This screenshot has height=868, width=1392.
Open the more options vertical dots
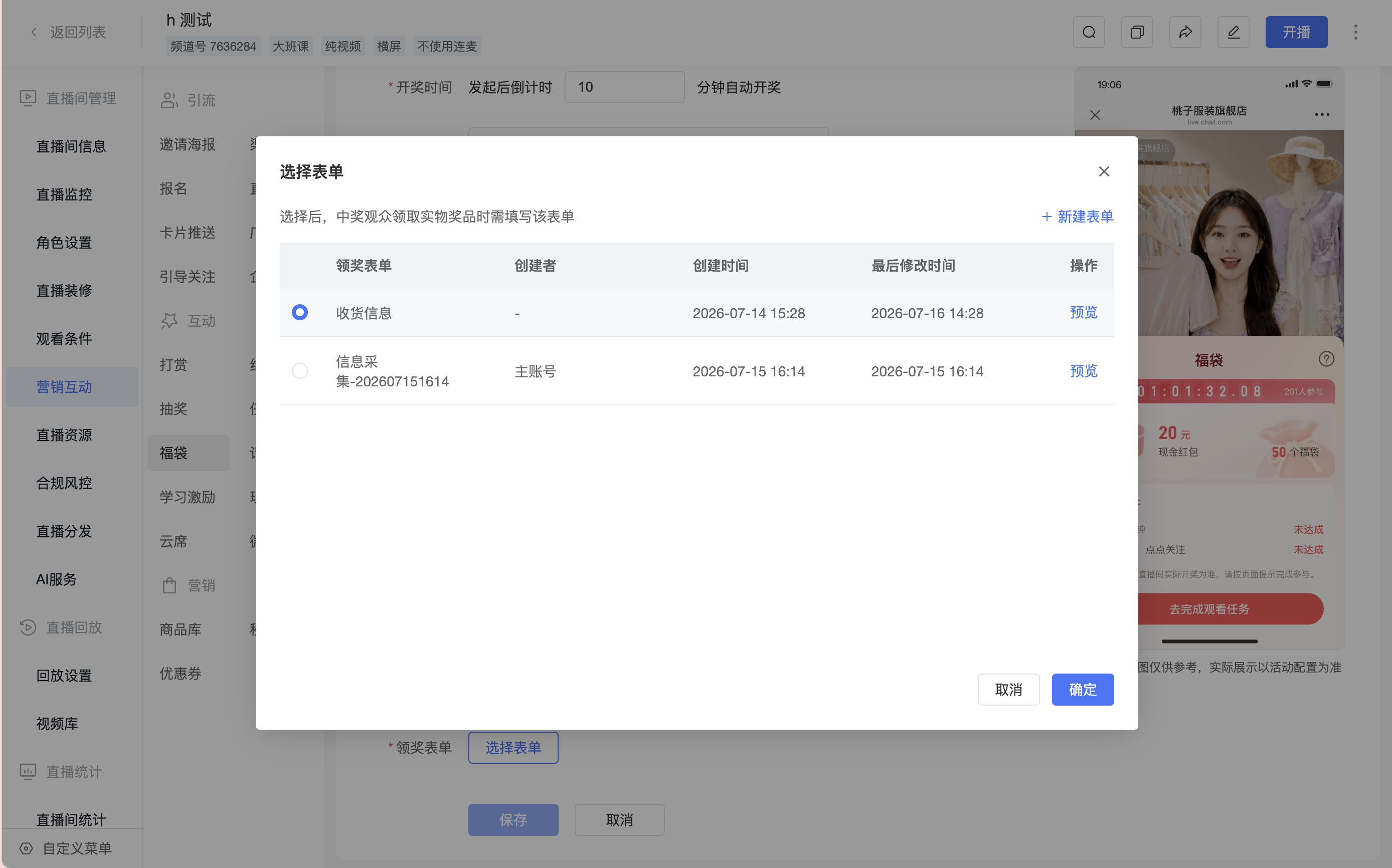point(1356,32)
